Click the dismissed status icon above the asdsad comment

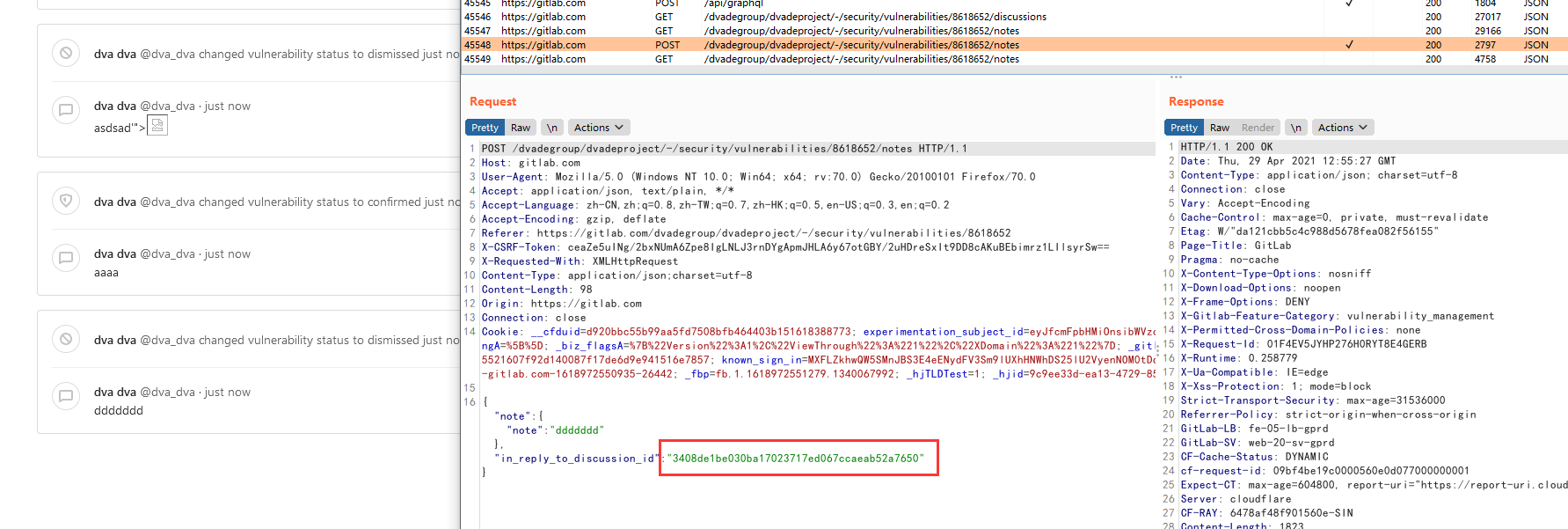pyautogui.click(x=65, y=53)
